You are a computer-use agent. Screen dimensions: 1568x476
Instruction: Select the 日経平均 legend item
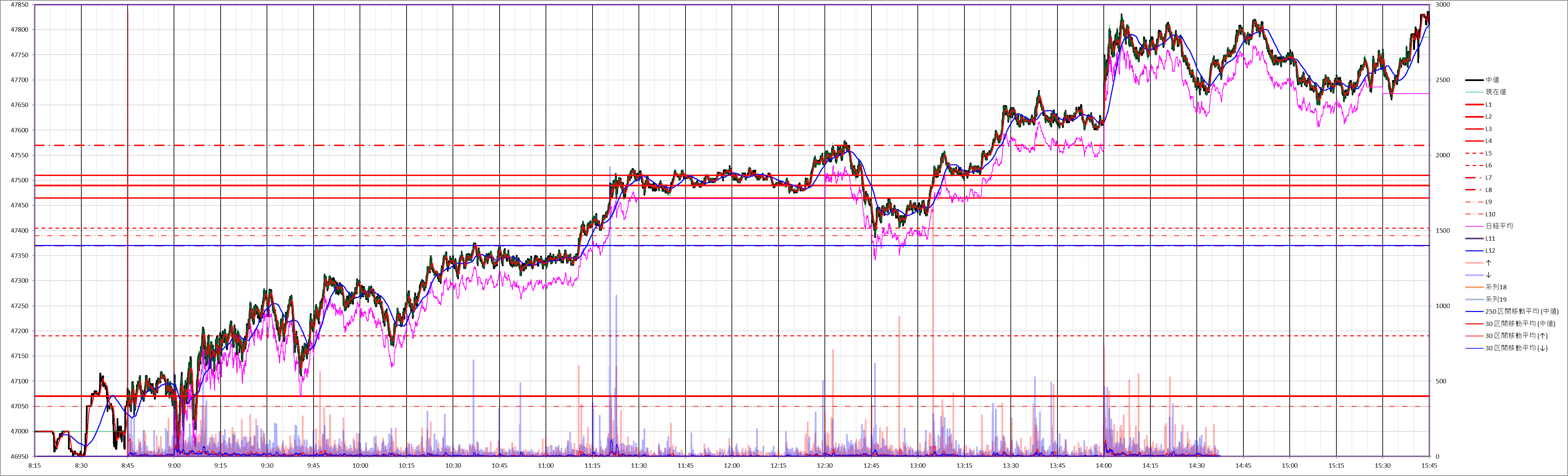[x=1499, y=226]
